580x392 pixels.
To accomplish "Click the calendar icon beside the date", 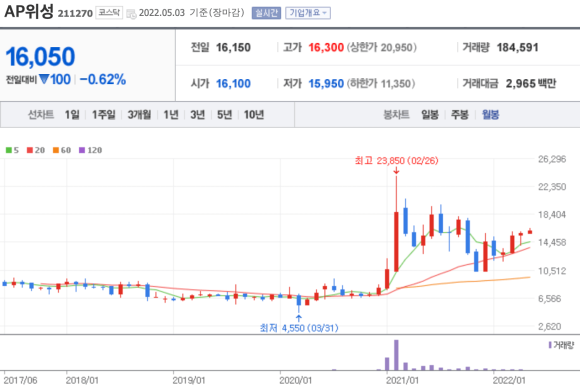I will click(x=131, y=14).
